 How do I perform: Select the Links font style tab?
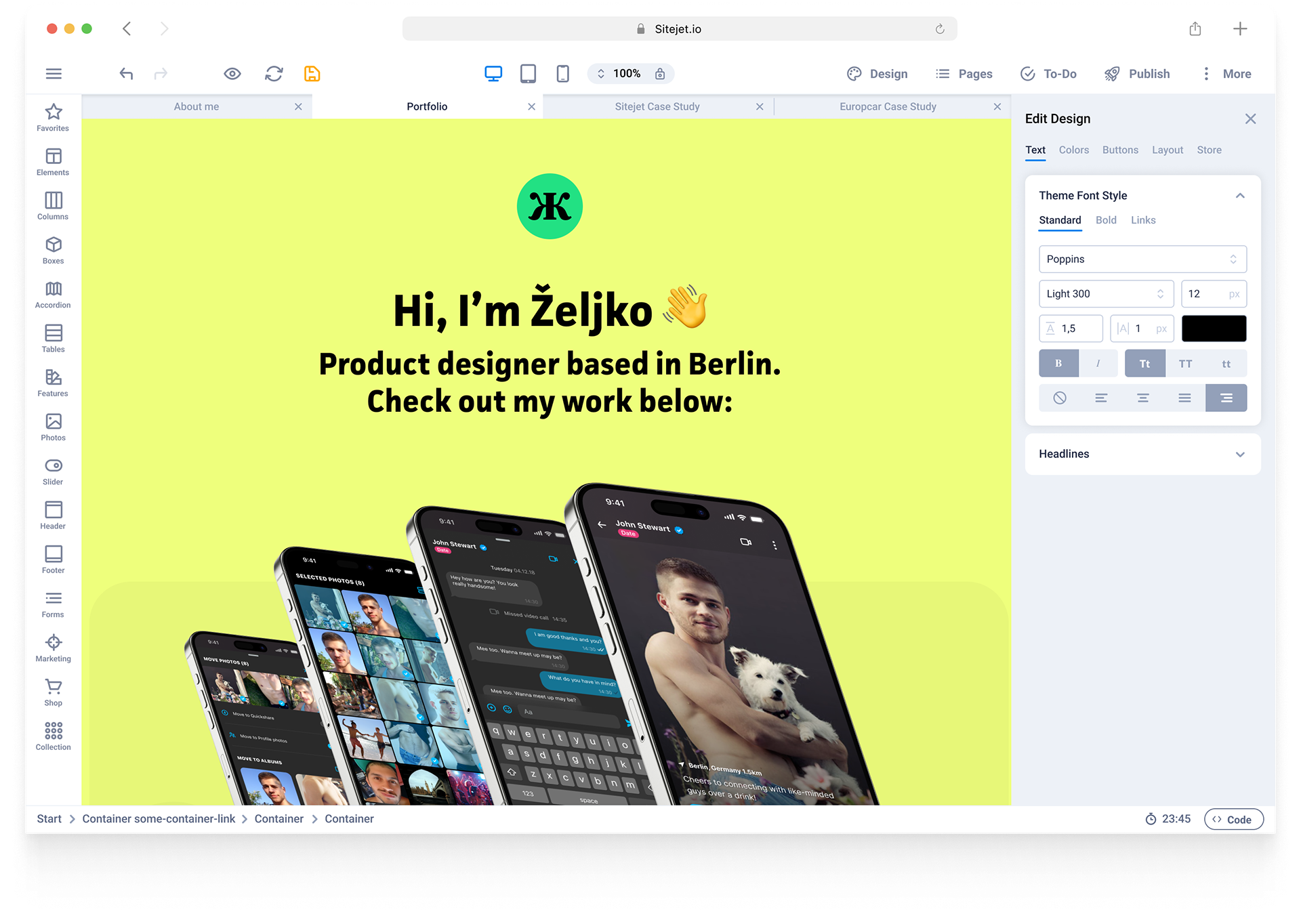pyautogui.click(x=1143, y=220)
